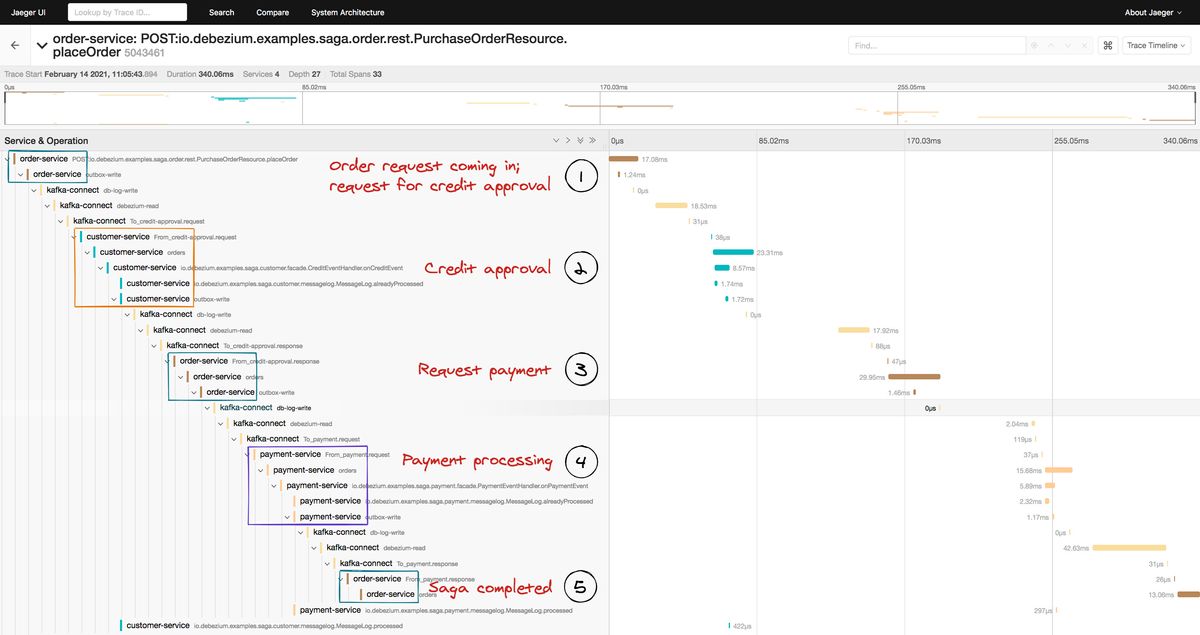Click the Lookup by Trace ID field
Screen dimensions: 1200x635
click(x=128, y=12)
